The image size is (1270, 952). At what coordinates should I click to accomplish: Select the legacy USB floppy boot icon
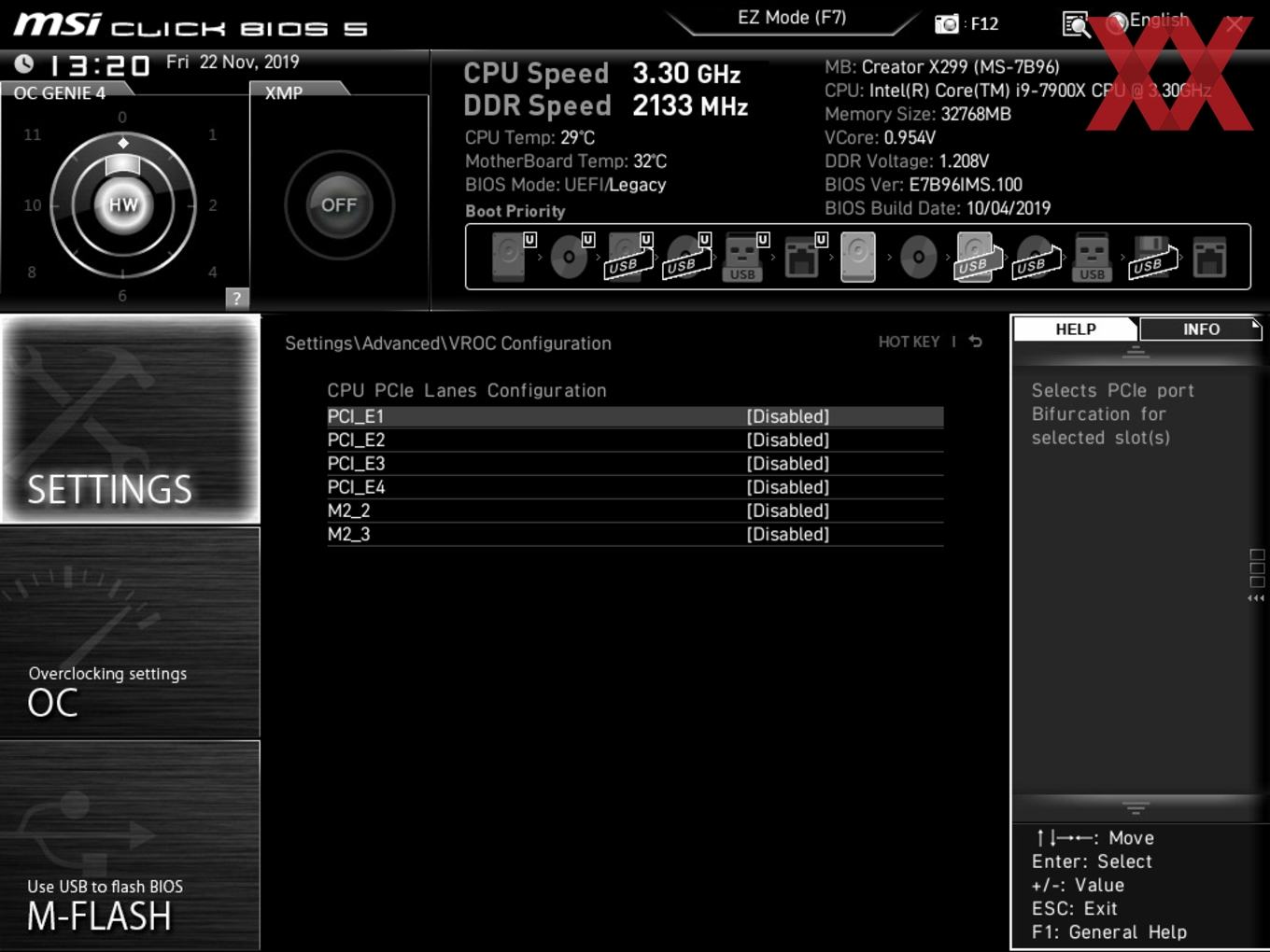[x=1152, y=257]
